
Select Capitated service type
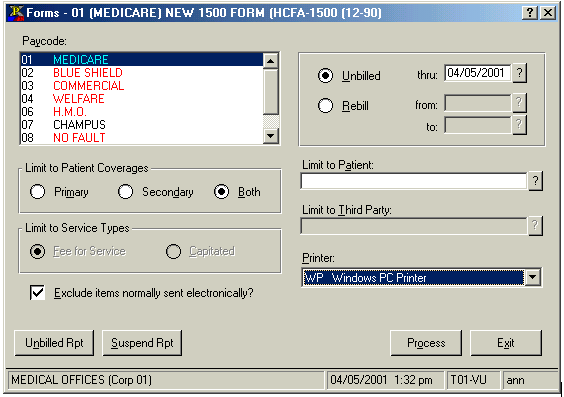(173, 251)
